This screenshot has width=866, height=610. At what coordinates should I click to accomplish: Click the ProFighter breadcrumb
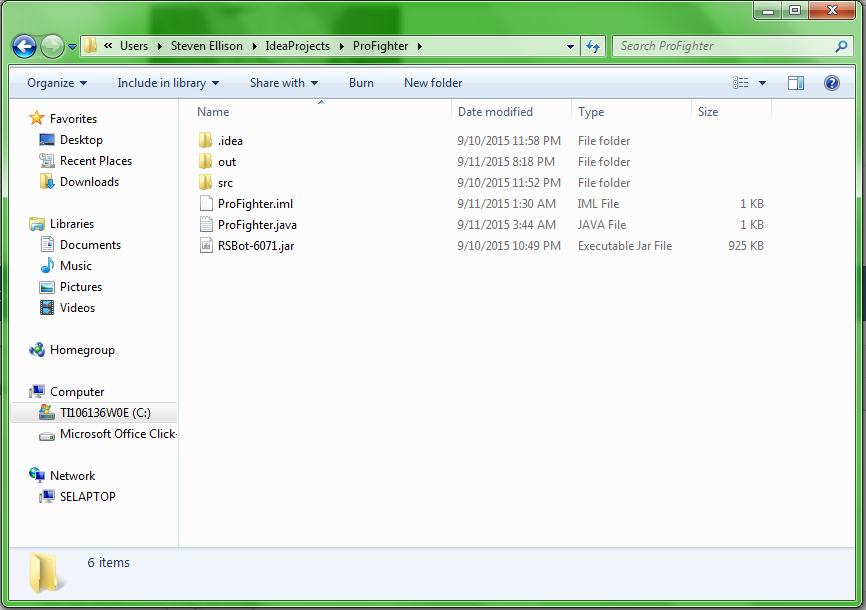[381, 46]
